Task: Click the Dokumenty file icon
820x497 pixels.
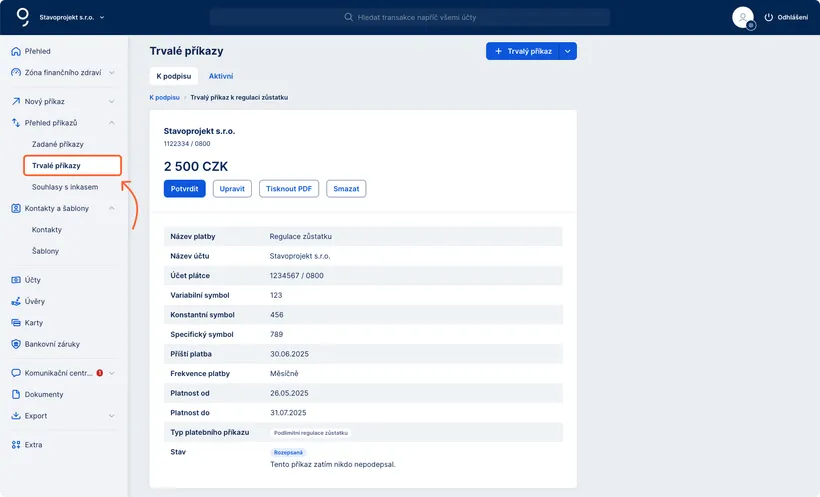Action: pos(15,394)
